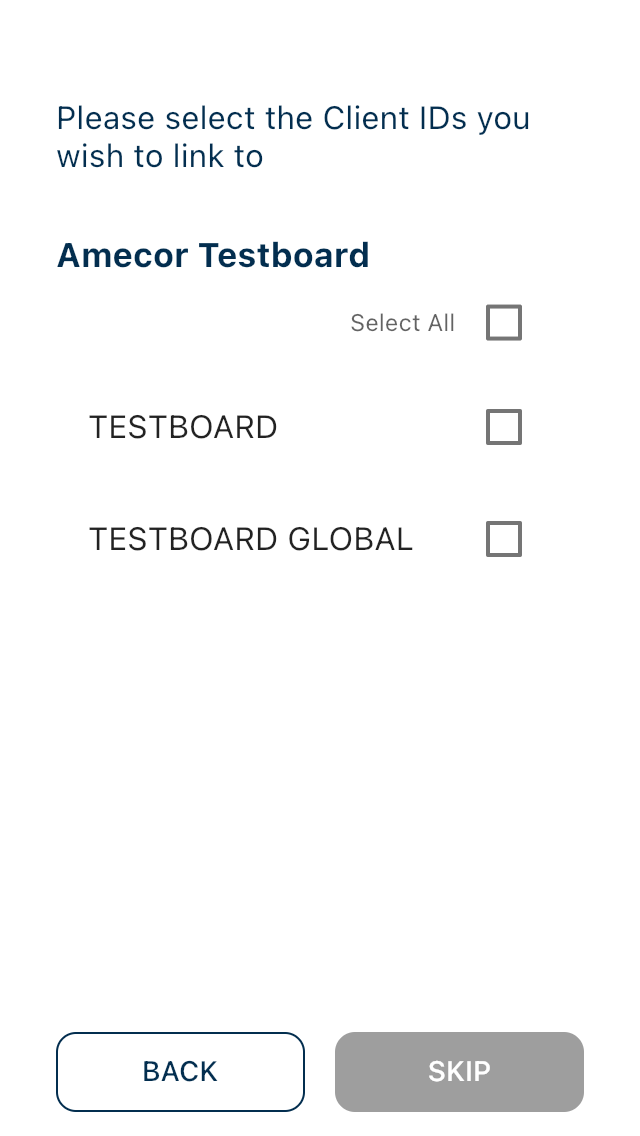
Task: Check the TESTBOARD checkbox
Action: (x=504, y=427)
